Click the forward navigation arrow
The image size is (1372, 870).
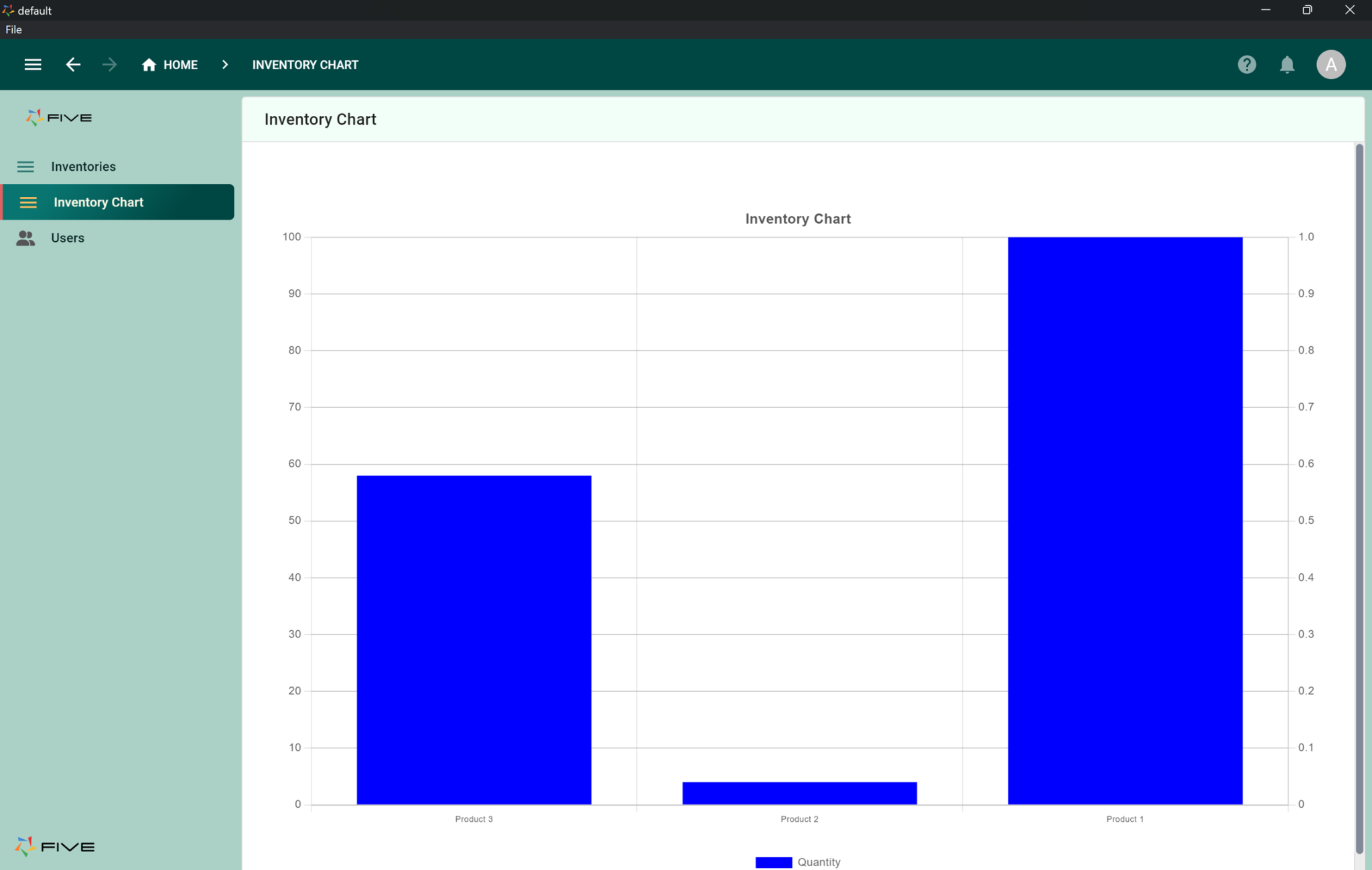(x=109, y=64)
